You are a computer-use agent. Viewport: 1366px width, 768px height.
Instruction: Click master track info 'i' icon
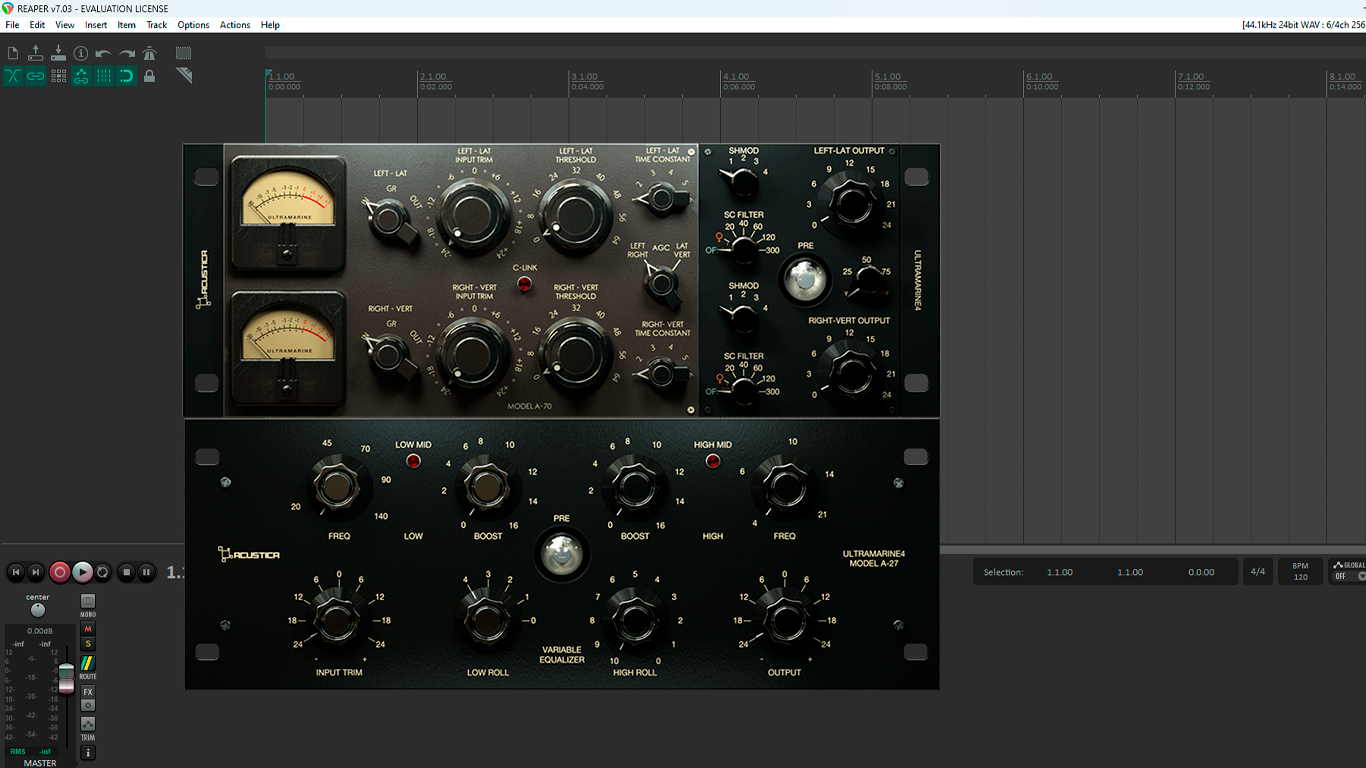(88, 752)
